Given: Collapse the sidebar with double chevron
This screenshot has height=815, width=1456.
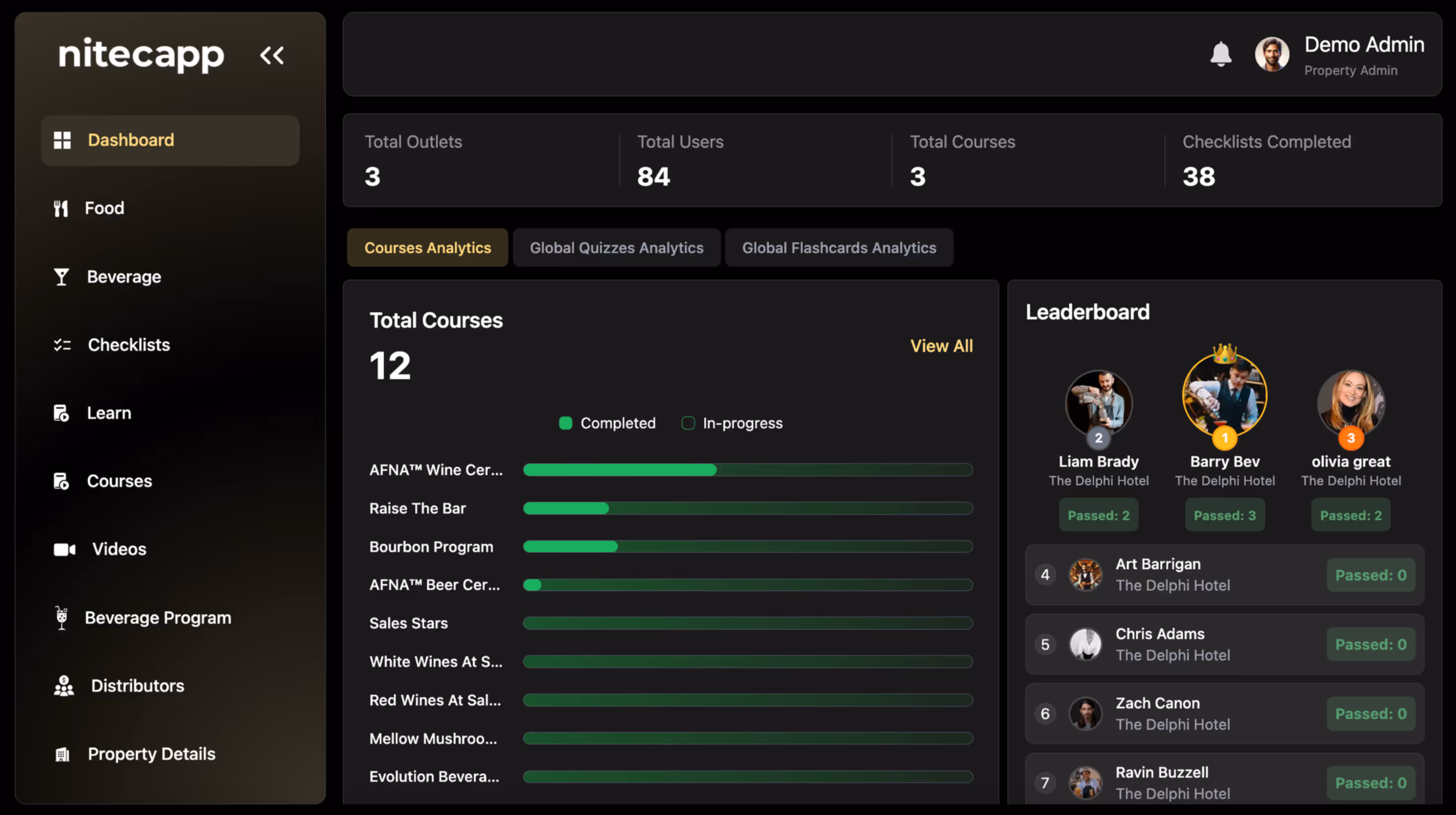Looking at the screenshot, I should pos(272,55).
